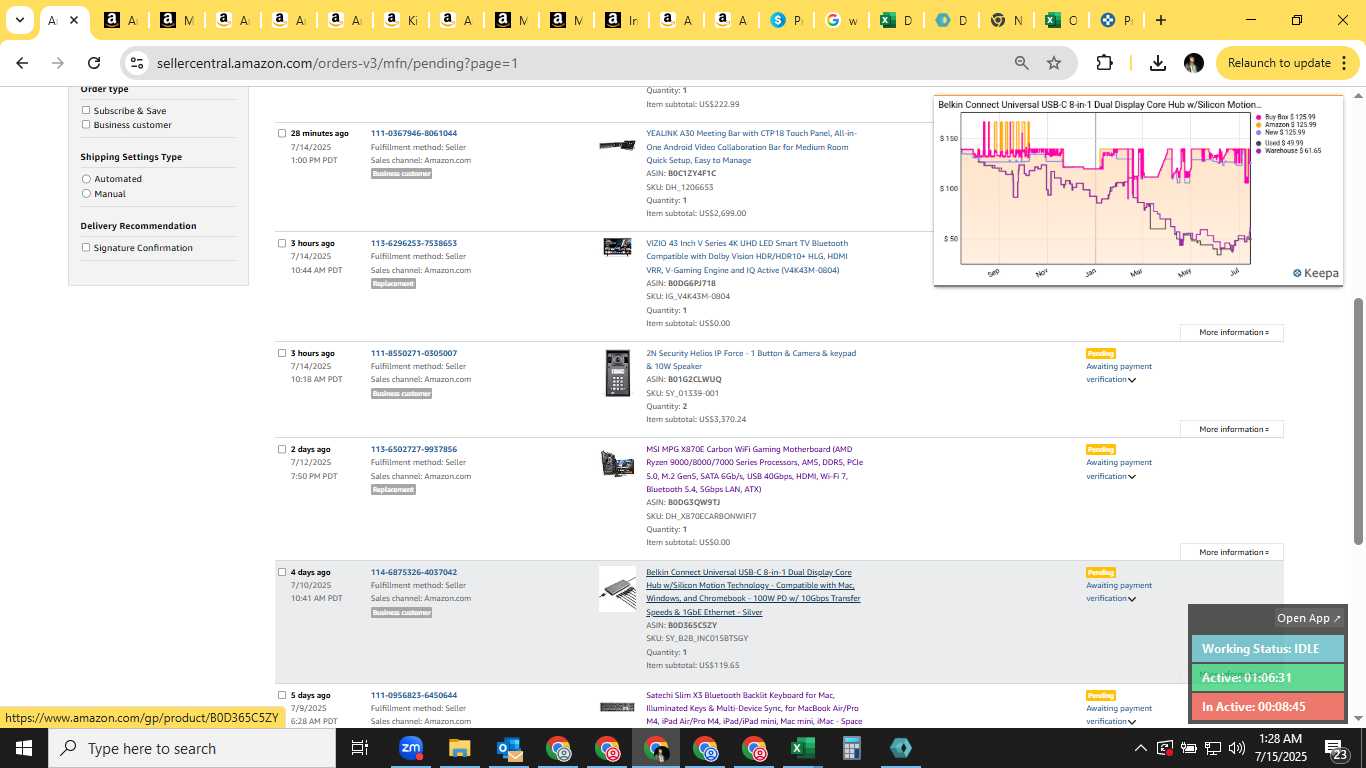Viewport: 1366px width, 768px height.
Task: Close the active Seller Central tab
Action: click(74, 20)
